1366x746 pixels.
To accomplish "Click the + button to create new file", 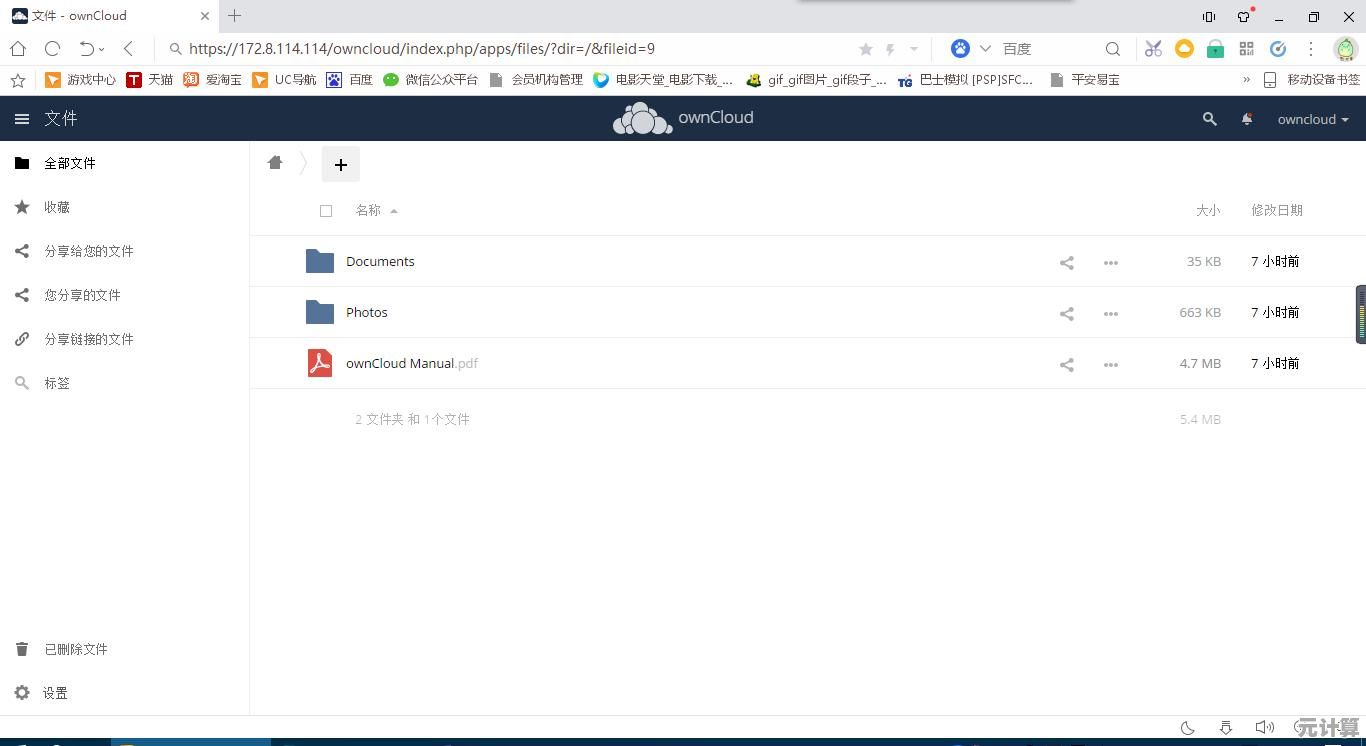I will [x=341, y=164].
